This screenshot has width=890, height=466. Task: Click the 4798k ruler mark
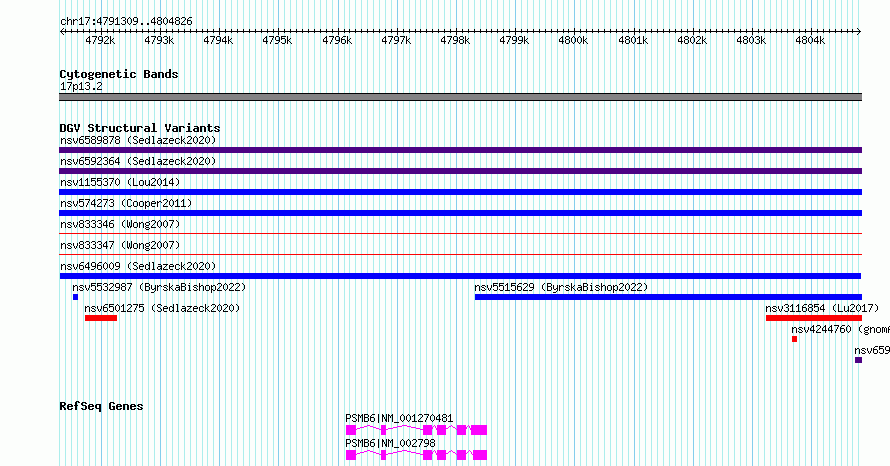coord(455,40)
